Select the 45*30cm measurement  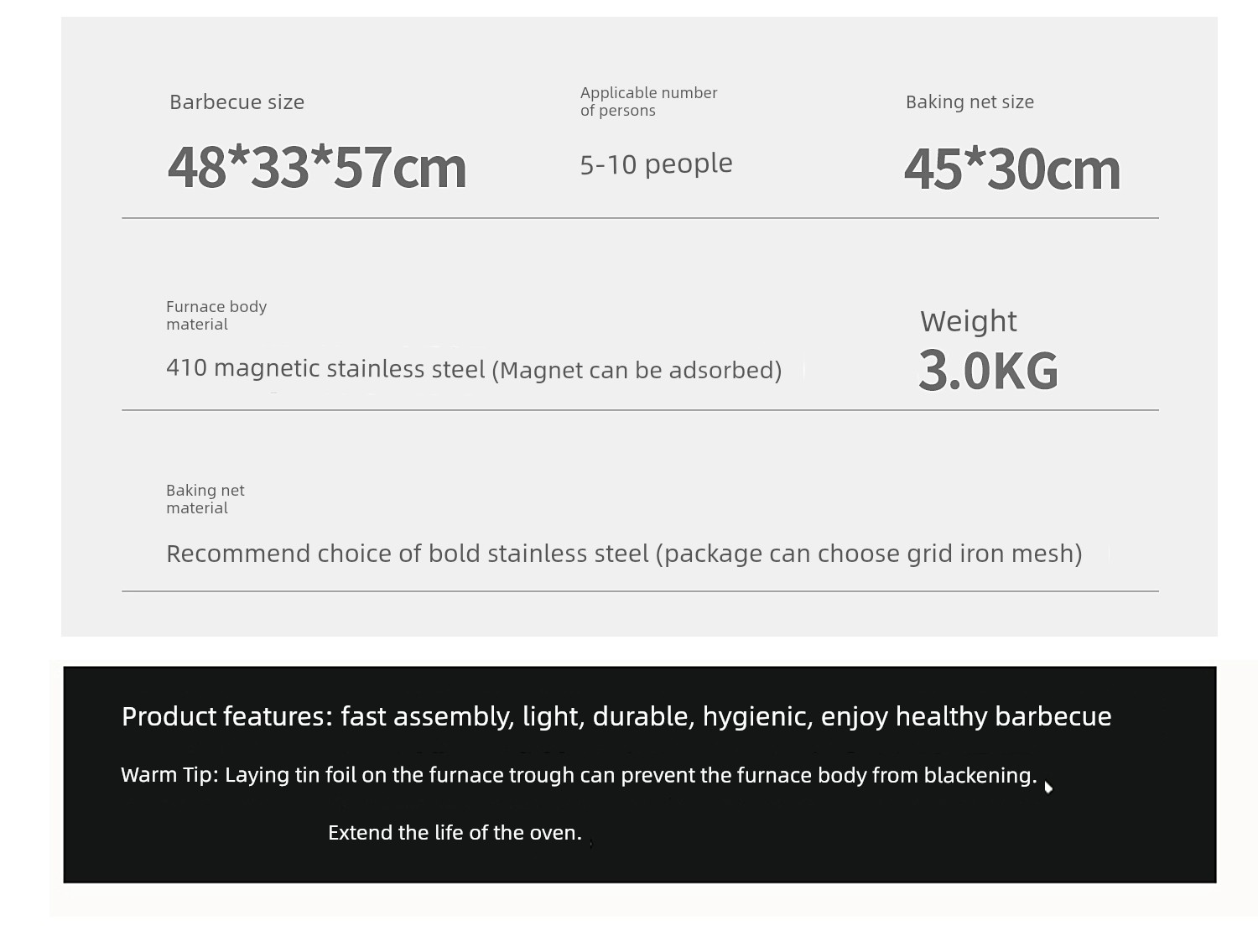tap(1011, 169)
